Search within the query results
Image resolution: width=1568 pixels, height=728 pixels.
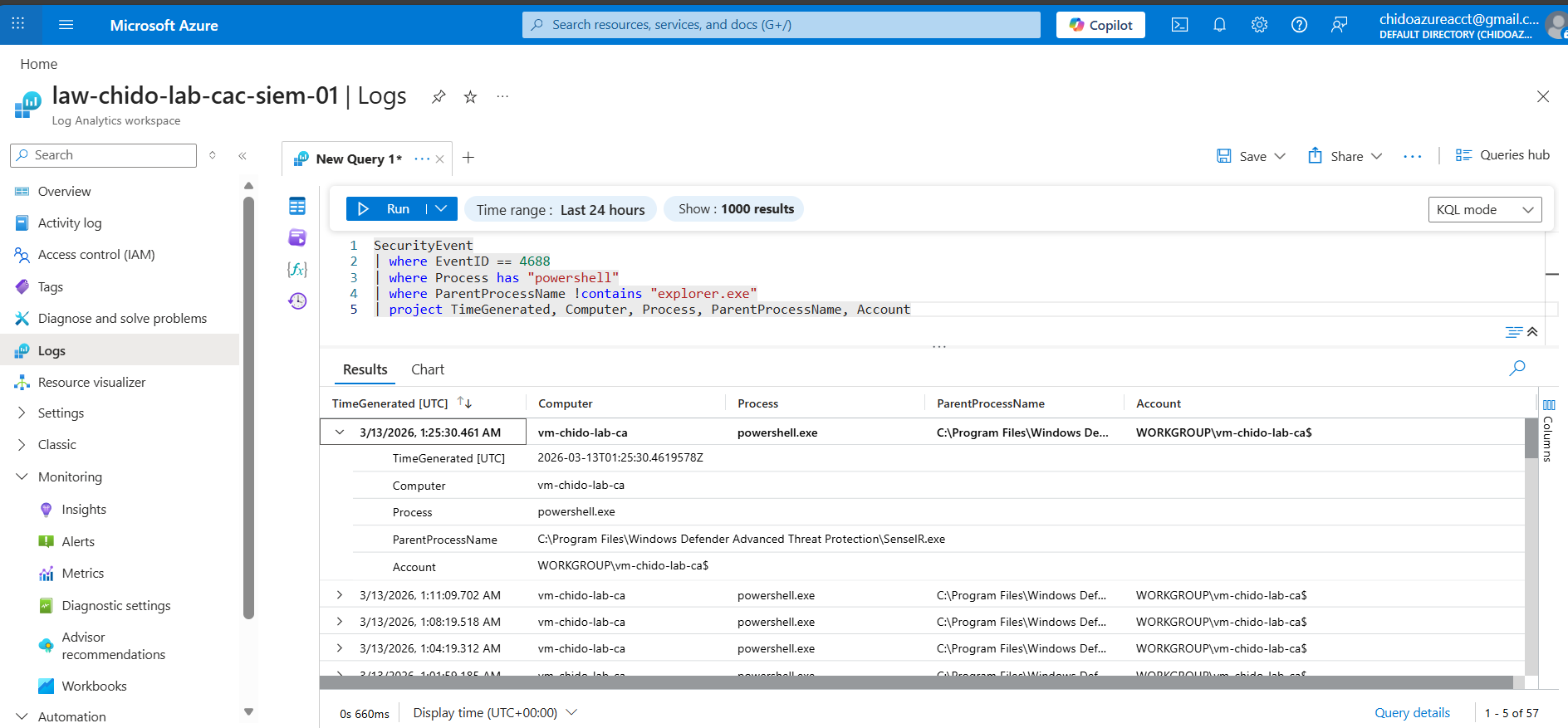(1517, 368)
